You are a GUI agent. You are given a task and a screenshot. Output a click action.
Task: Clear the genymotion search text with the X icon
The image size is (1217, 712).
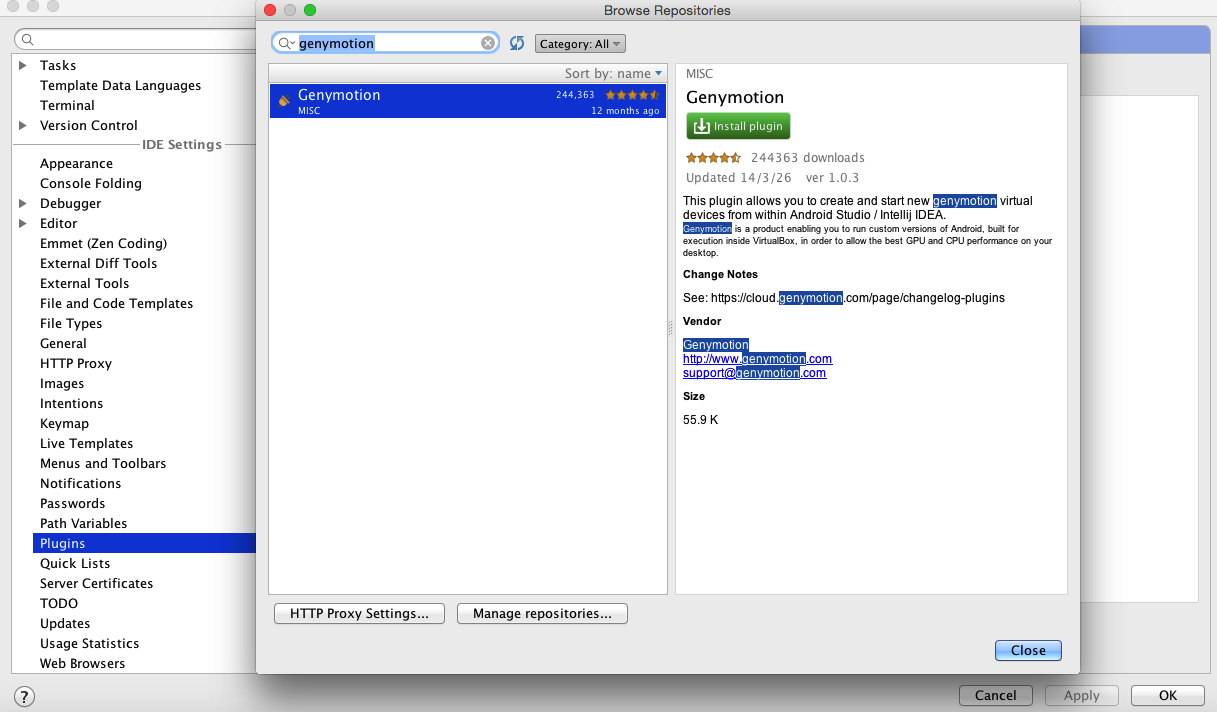tap(488, 43)
